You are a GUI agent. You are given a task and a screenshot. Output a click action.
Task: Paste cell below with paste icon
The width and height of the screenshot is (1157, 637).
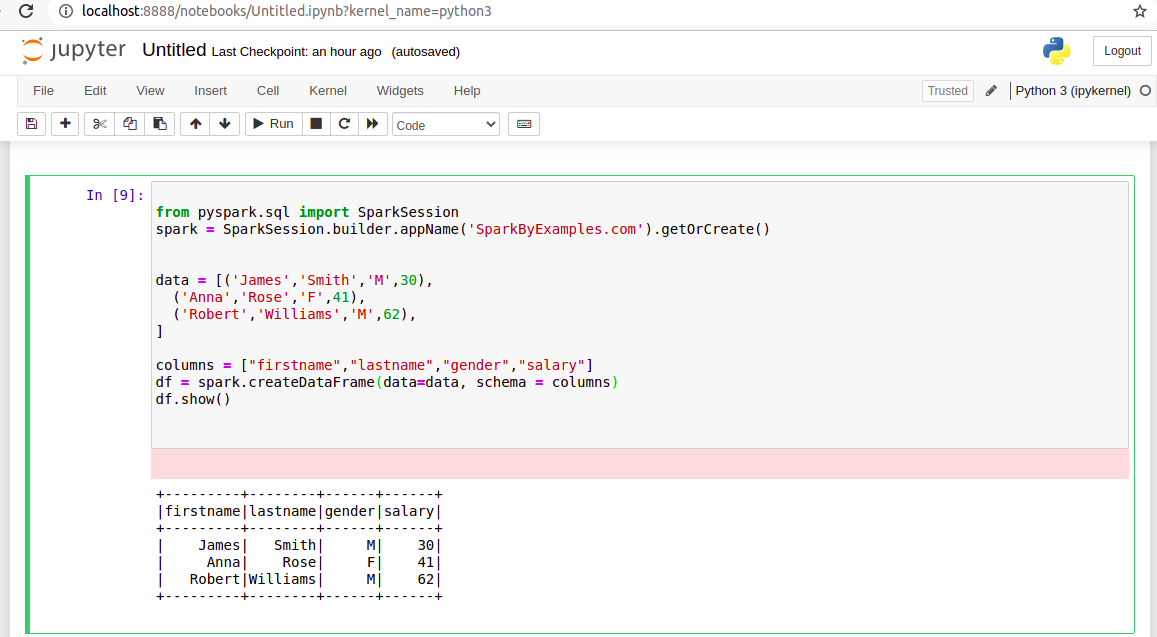tap(160, 123)
